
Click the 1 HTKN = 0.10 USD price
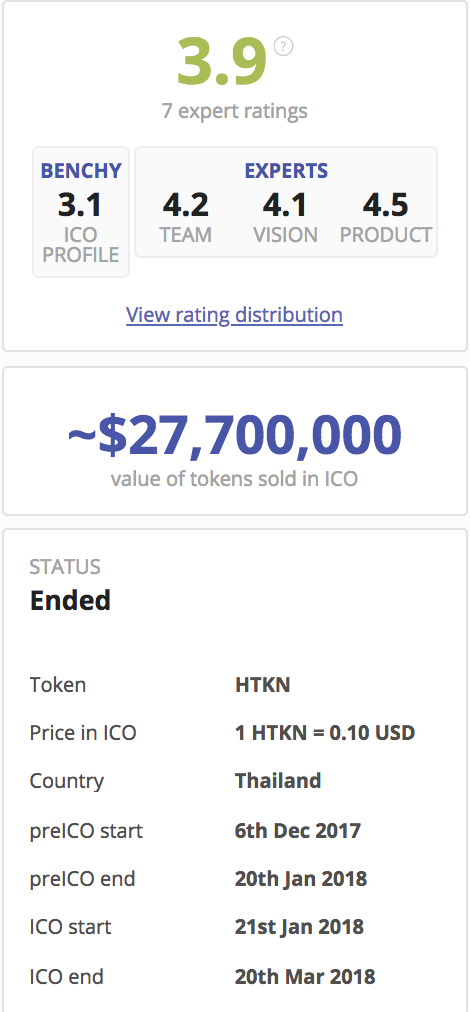tap(325, 733)
